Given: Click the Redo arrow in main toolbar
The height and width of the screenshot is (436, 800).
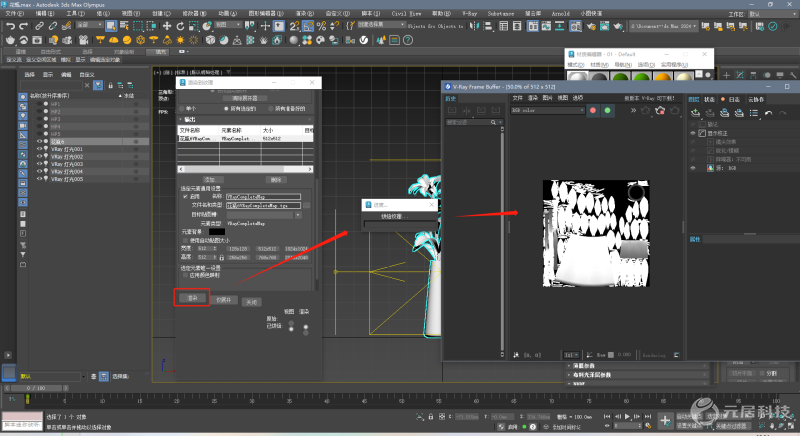Looking at the screenshot, I should pos(23,25).
